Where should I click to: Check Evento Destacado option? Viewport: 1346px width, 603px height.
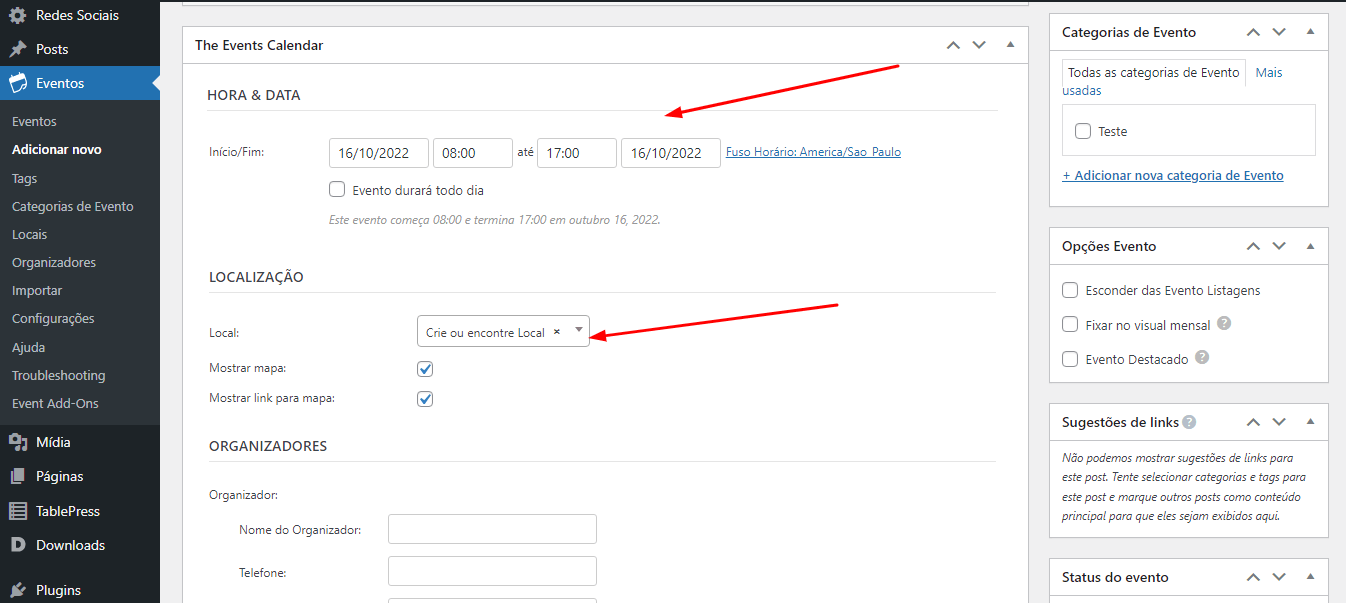1070,359
